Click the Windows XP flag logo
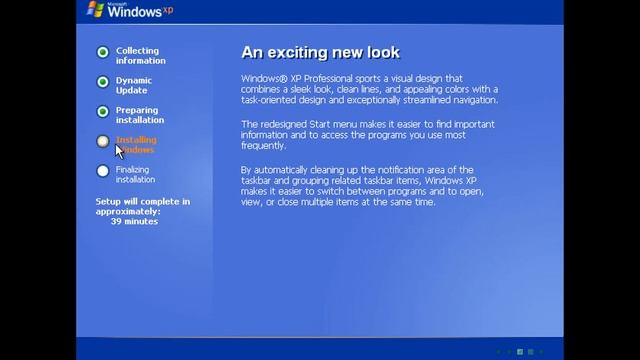Image resolution: width=640 pixels, height=360 pixels. click(96, 9)
